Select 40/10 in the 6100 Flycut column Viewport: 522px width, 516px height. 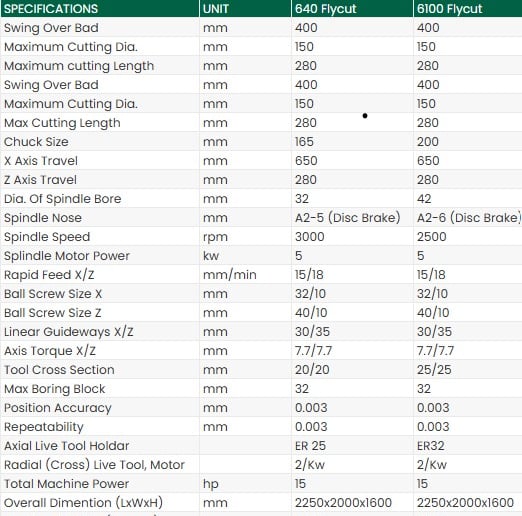(433, 313)
